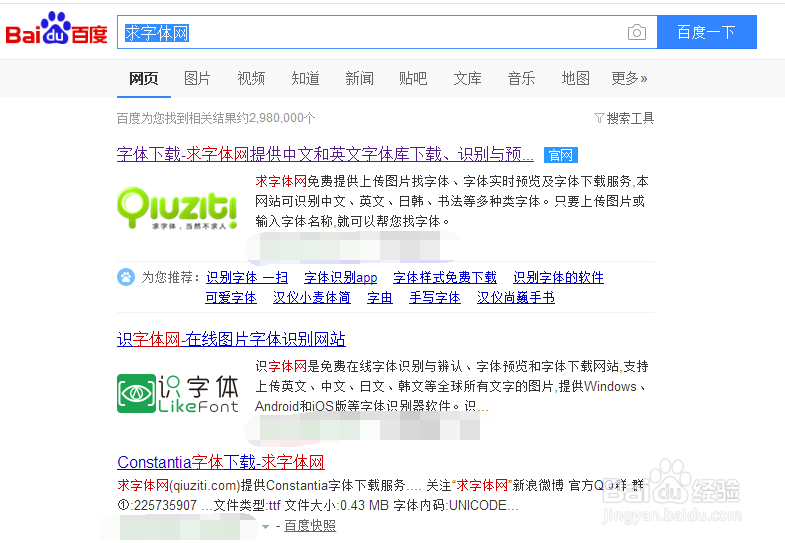Click the 官网 badge

(561, 155)
